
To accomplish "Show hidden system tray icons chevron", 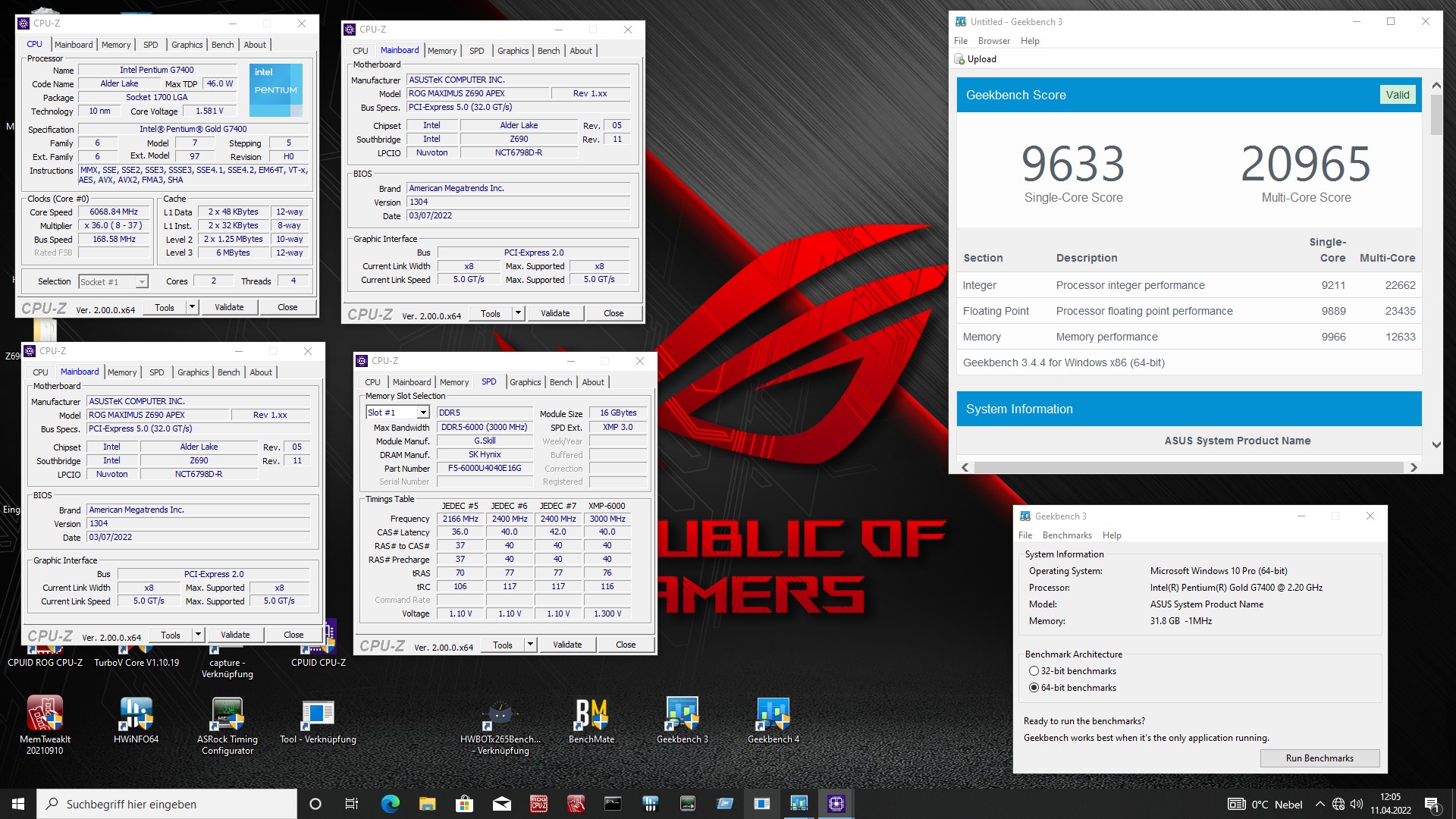I will (1319, 804).
